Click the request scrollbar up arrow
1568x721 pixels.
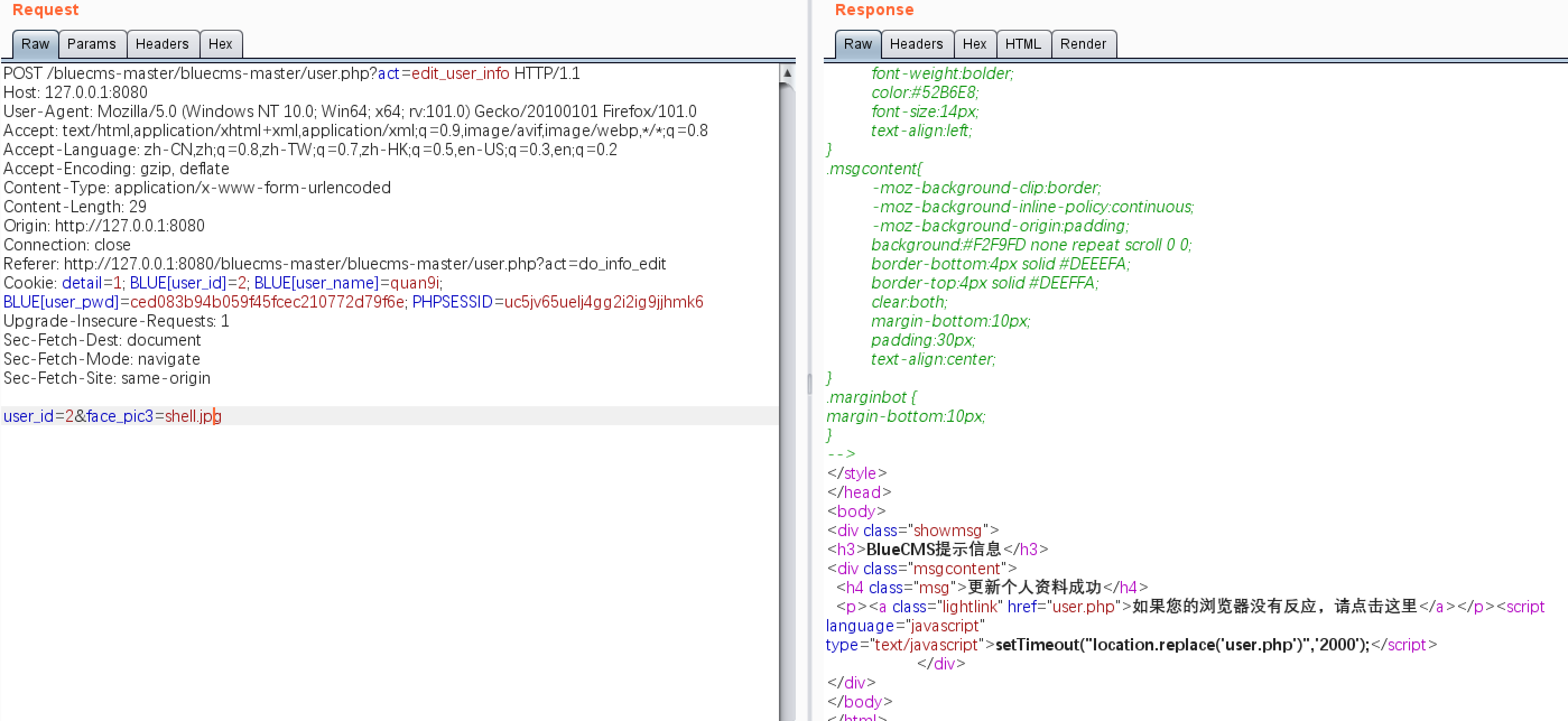pyautogui.click(x=787, y=73)
